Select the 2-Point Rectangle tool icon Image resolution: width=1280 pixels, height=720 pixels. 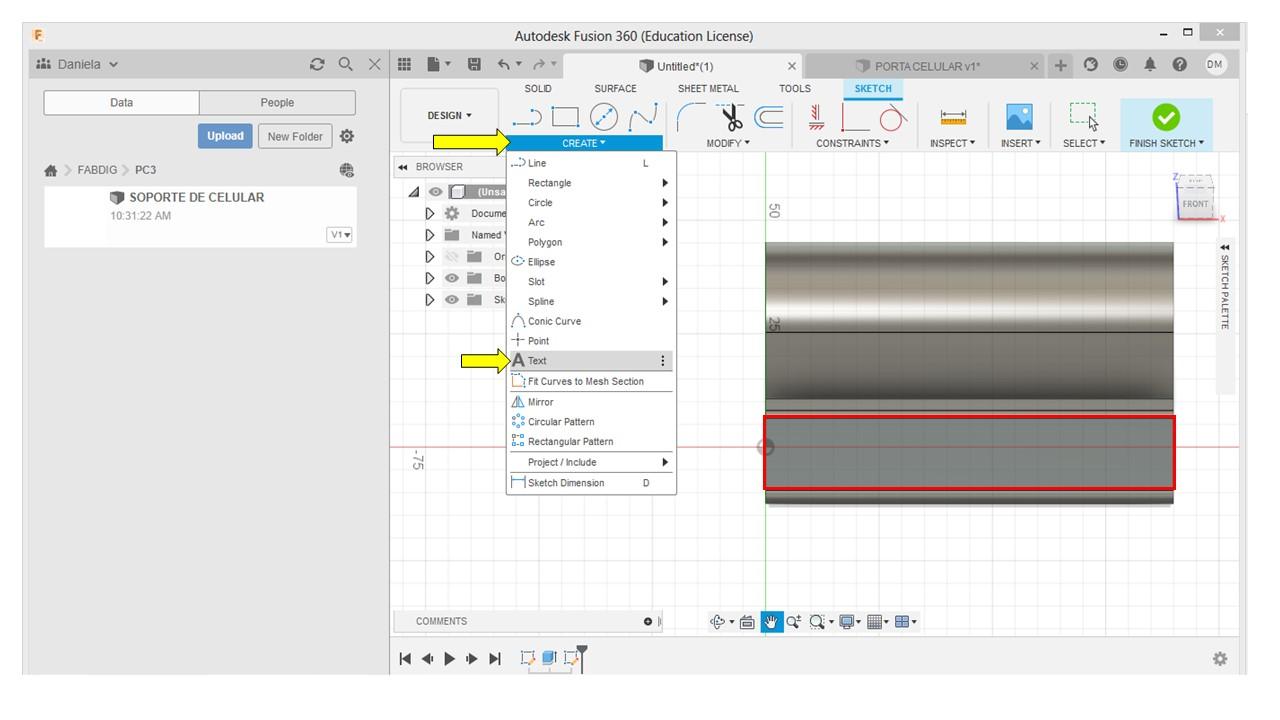566,117
